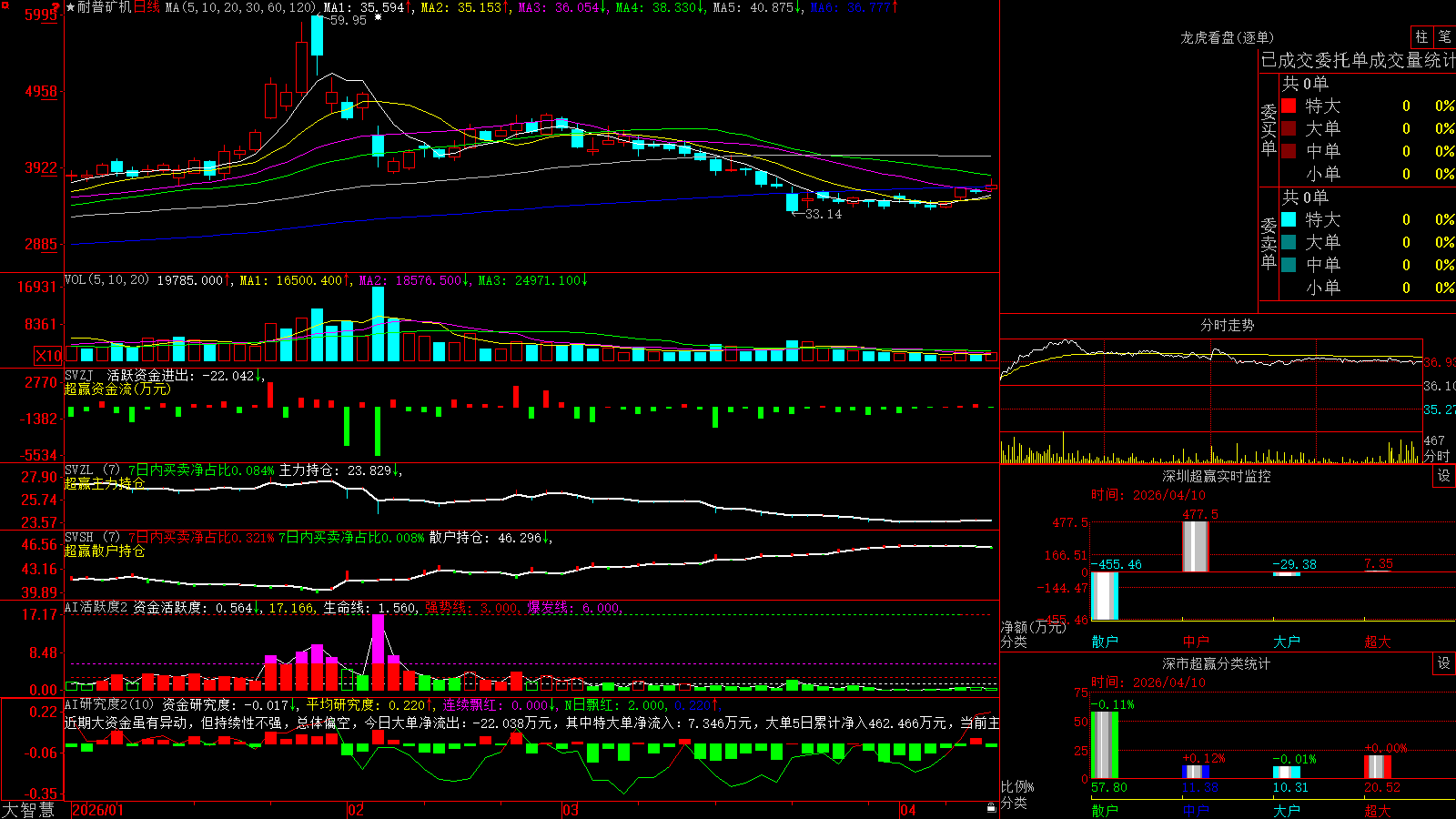The height and width of the screenshot is (819, 1456).
Task: Click the teal 大单 sell-order swatch
Action: coord(1289,242)
